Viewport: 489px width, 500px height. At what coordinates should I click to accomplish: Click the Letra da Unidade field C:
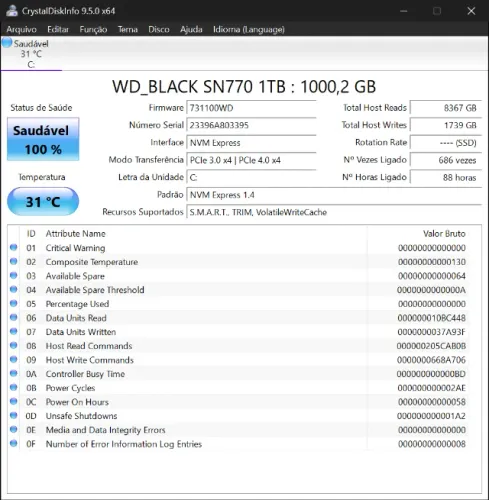coord(251,178)
